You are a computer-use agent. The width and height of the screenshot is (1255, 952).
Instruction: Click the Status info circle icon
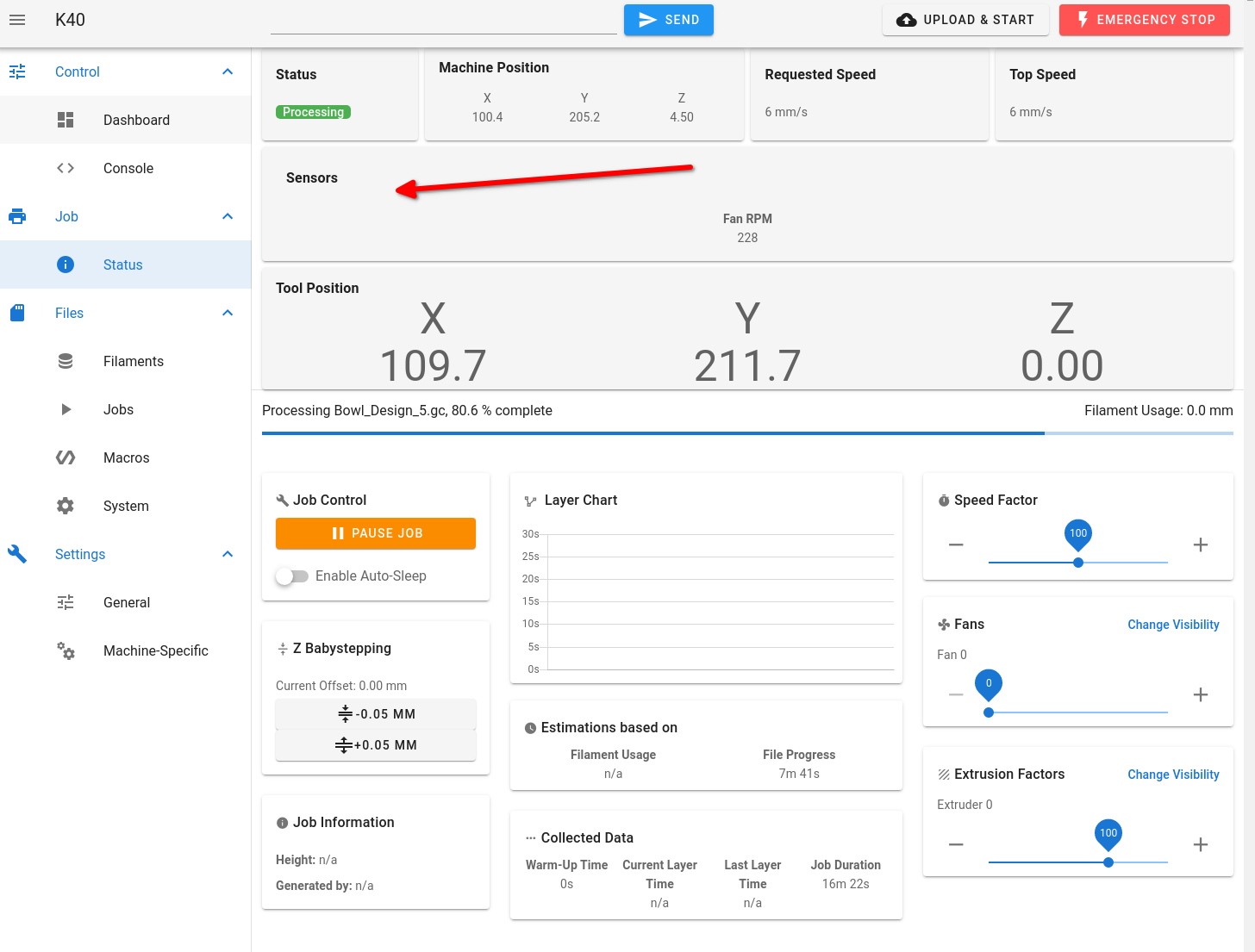click(x=66, y=264)
